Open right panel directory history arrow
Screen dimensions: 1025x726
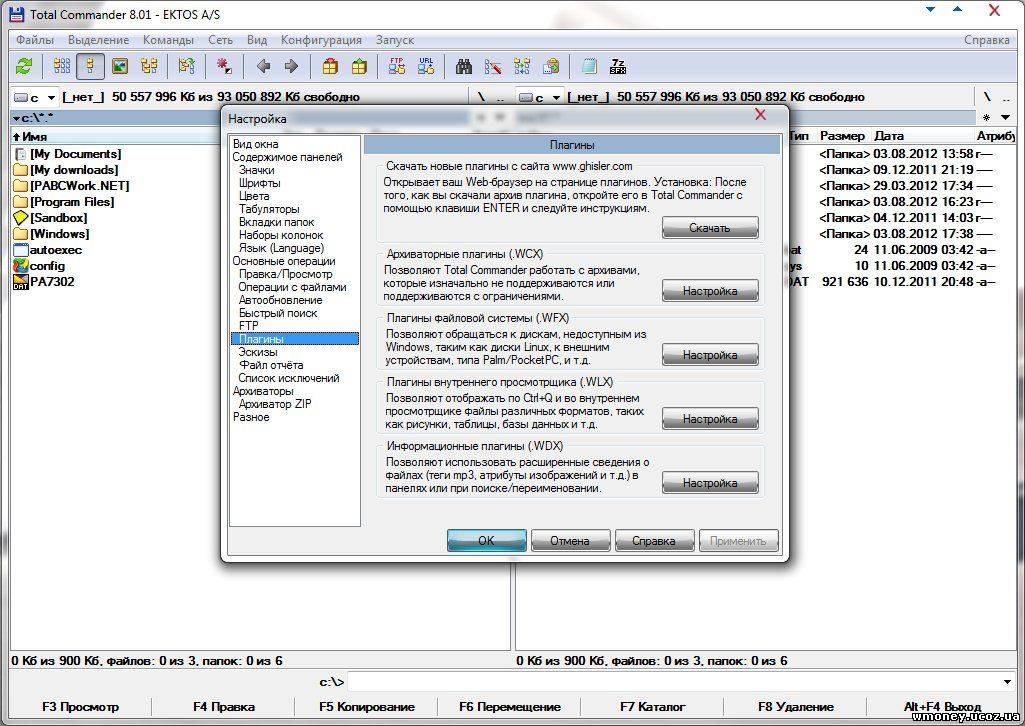pyautogui.click(x=1005, y=118)
